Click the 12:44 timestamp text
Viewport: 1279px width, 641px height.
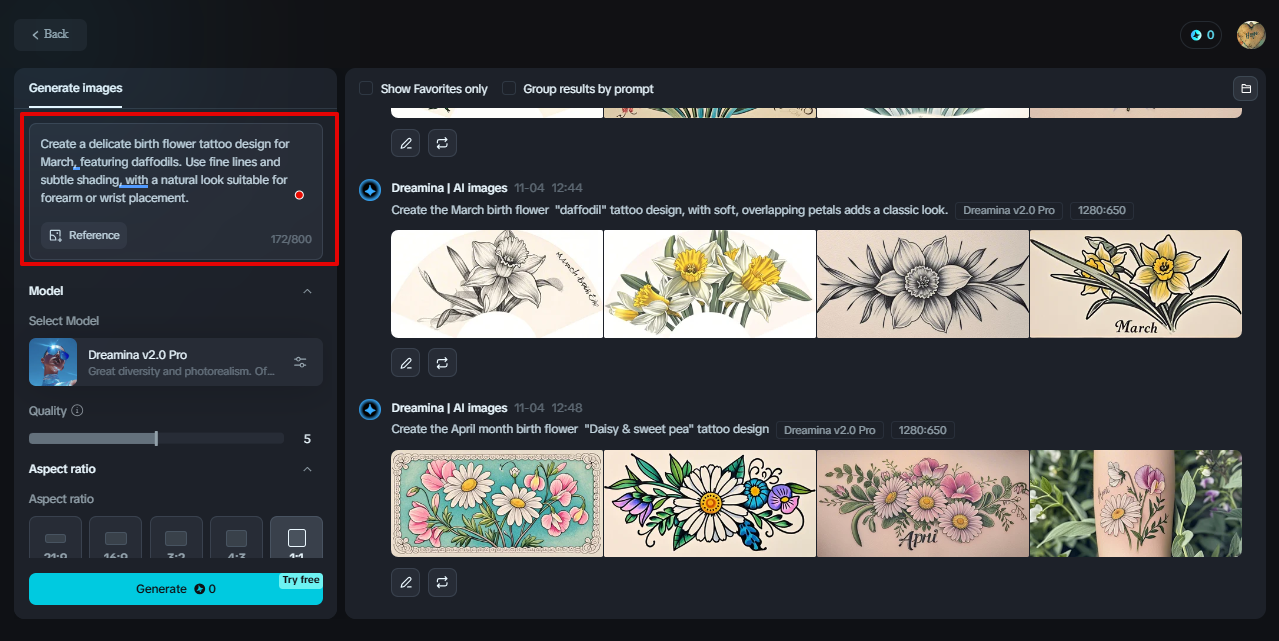point(567,188)
